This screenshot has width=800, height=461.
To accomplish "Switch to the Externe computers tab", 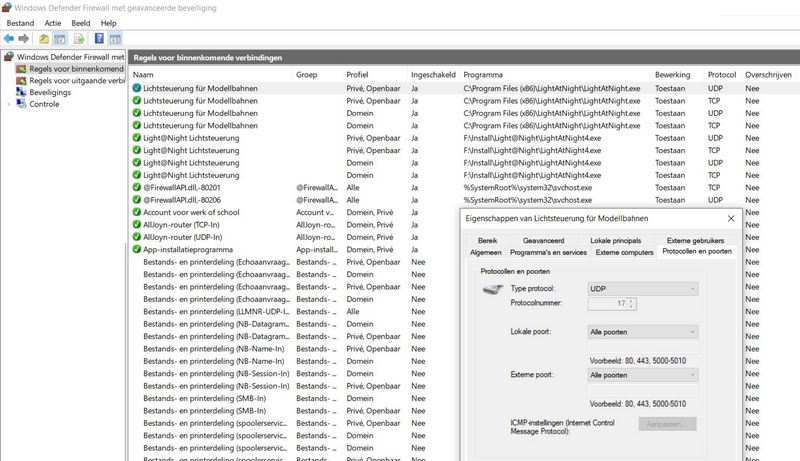I will 624,252.
